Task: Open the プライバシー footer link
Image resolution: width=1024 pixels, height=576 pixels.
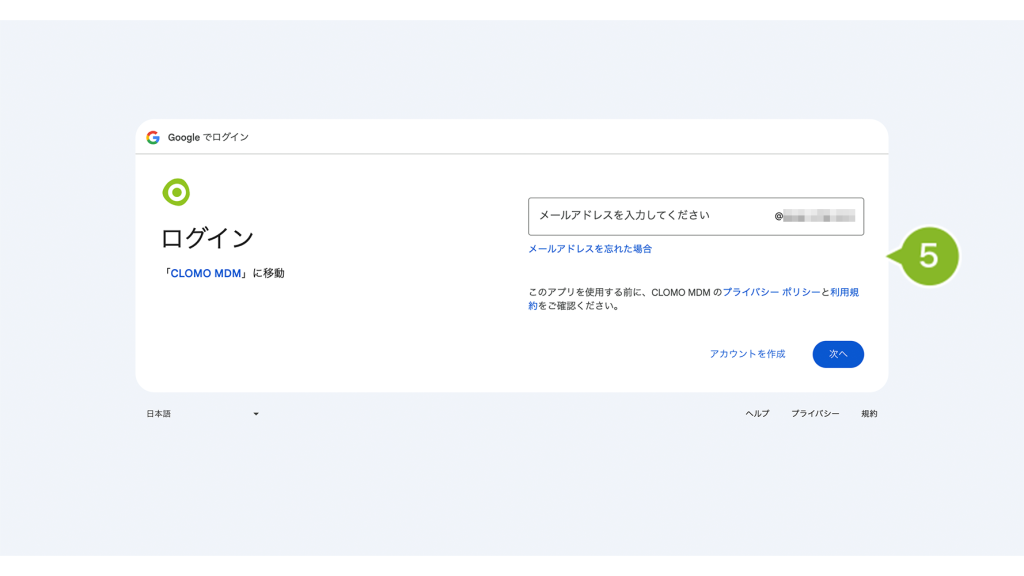Action: point(815,414)
